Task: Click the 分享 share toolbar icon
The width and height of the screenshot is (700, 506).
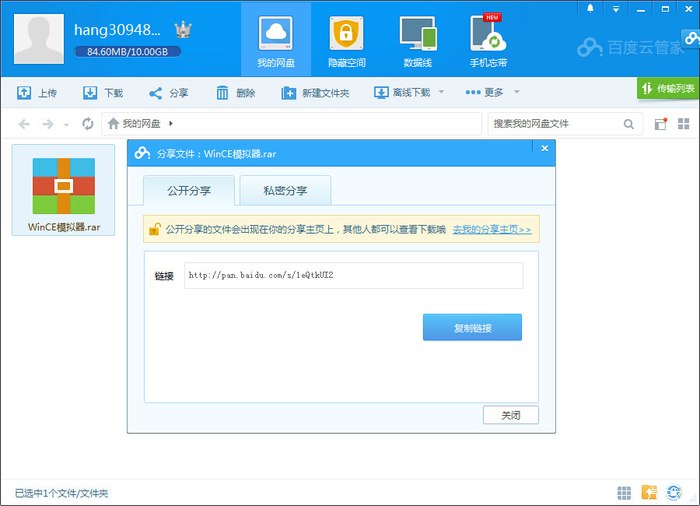Action: pos(156,93)
